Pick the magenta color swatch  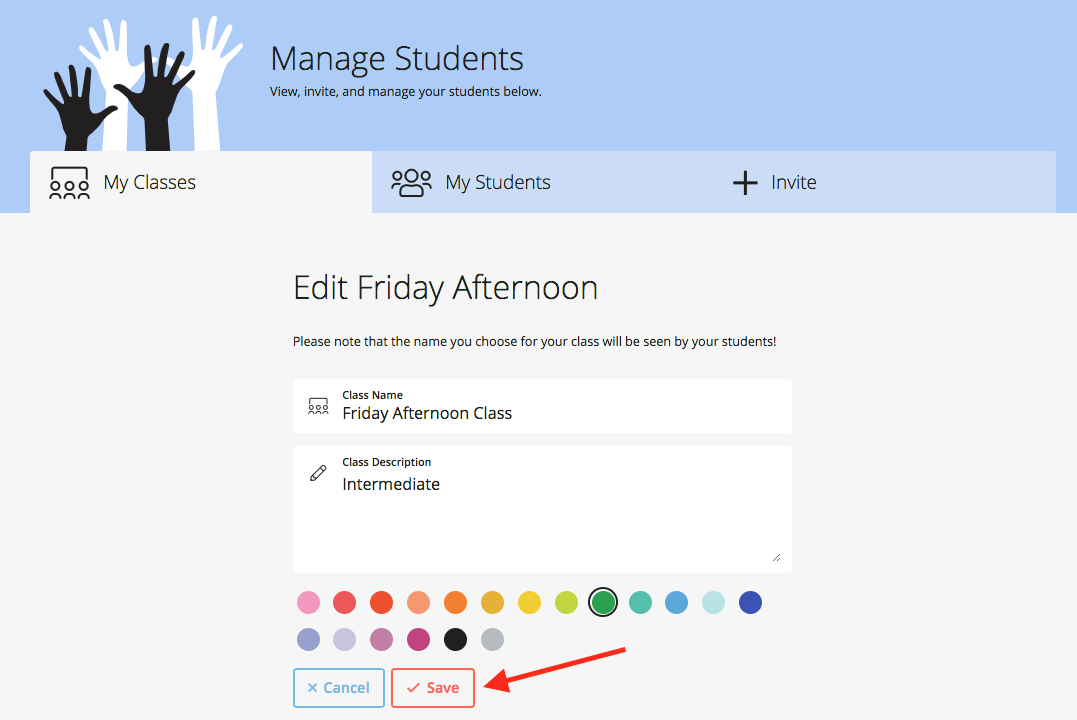418,640
